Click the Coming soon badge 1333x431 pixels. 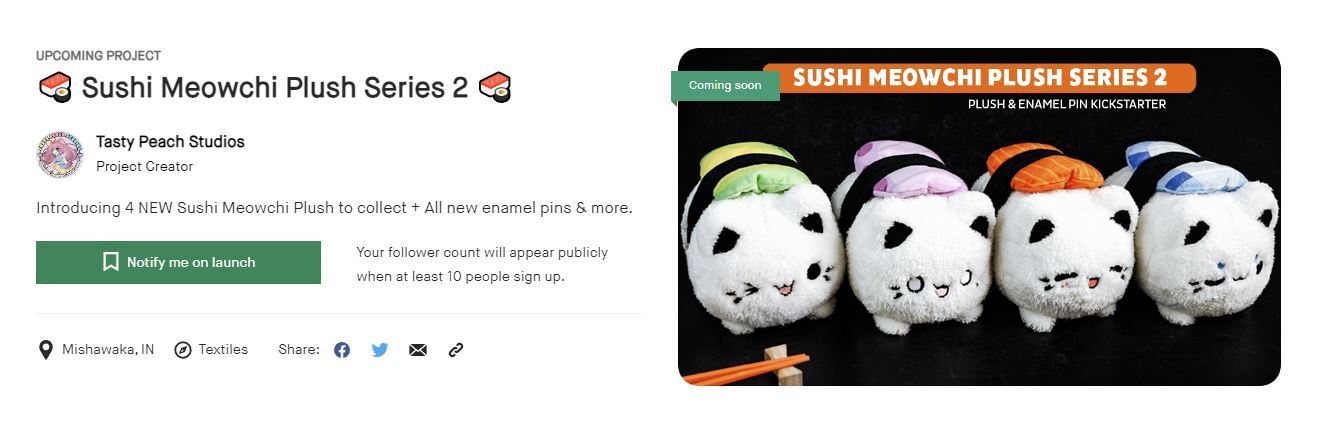tap(725, 85)
